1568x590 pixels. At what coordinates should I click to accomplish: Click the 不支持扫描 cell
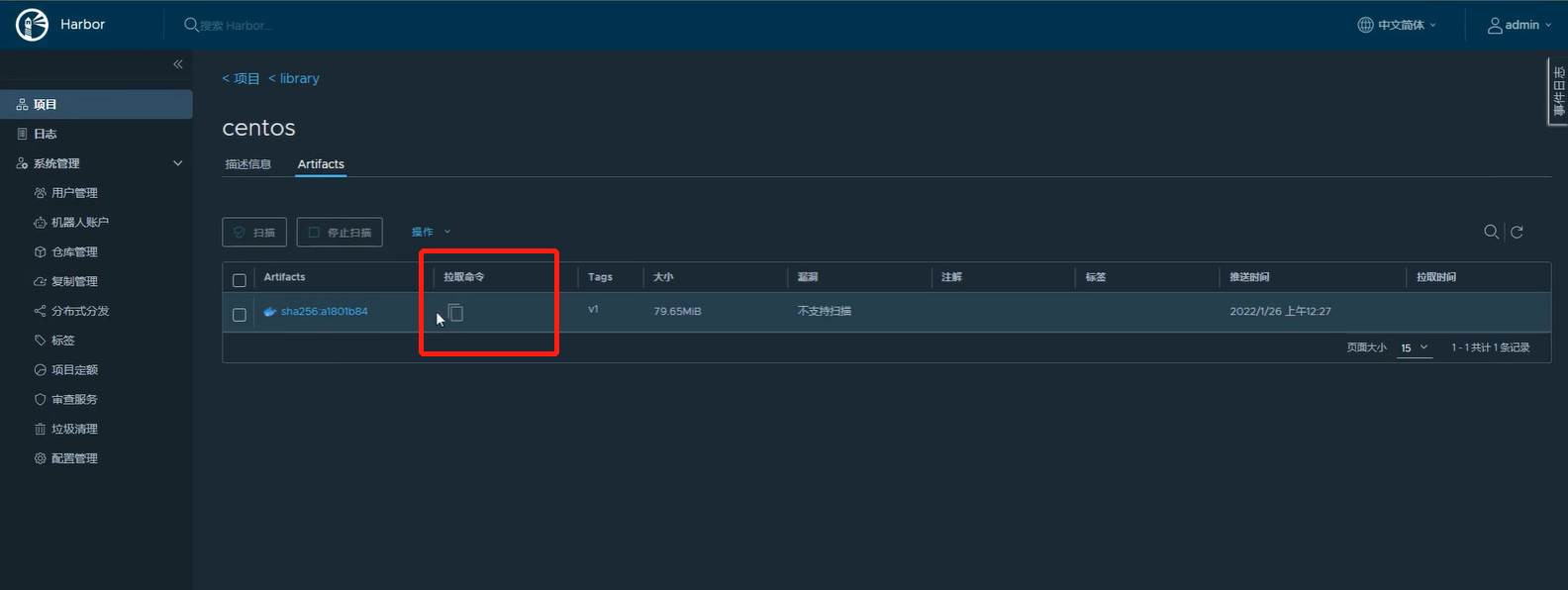[x=825, y=311]
